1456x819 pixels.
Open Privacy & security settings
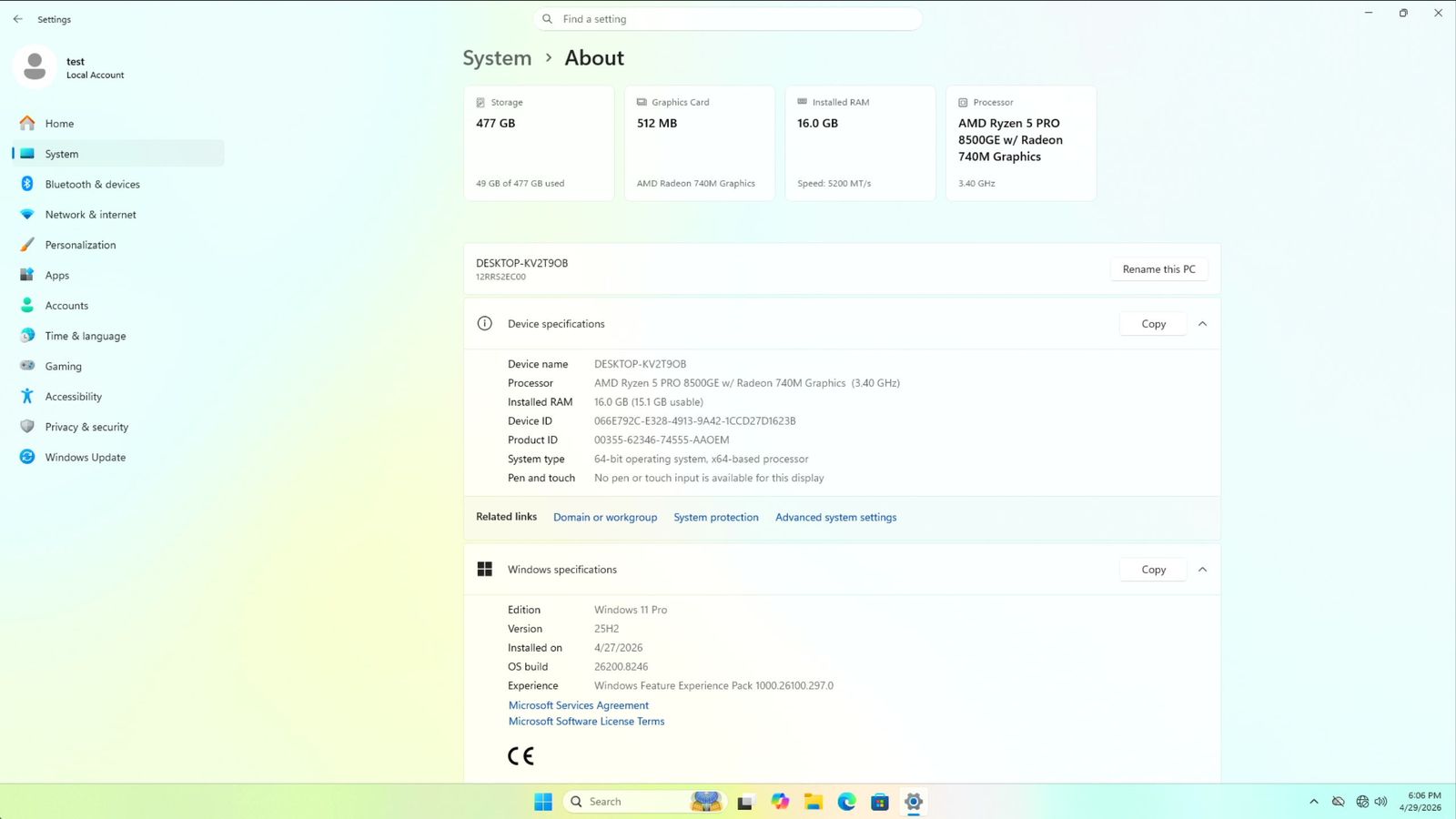click(x=86, y=427)
